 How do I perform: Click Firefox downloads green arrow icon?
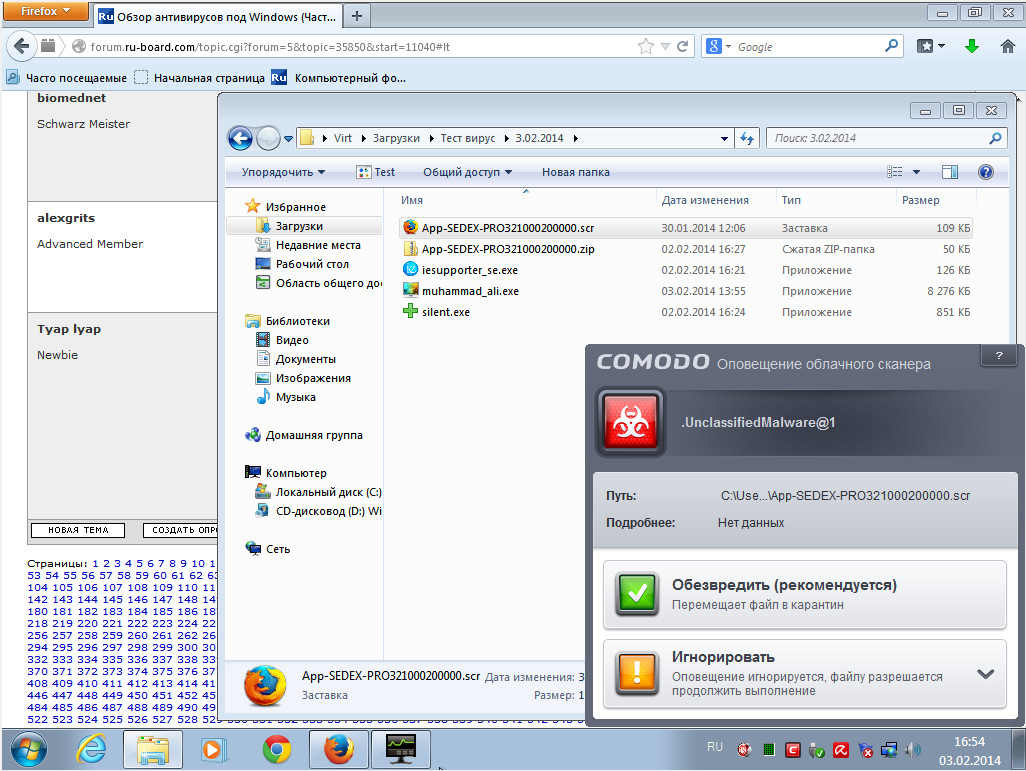(971, 47)
